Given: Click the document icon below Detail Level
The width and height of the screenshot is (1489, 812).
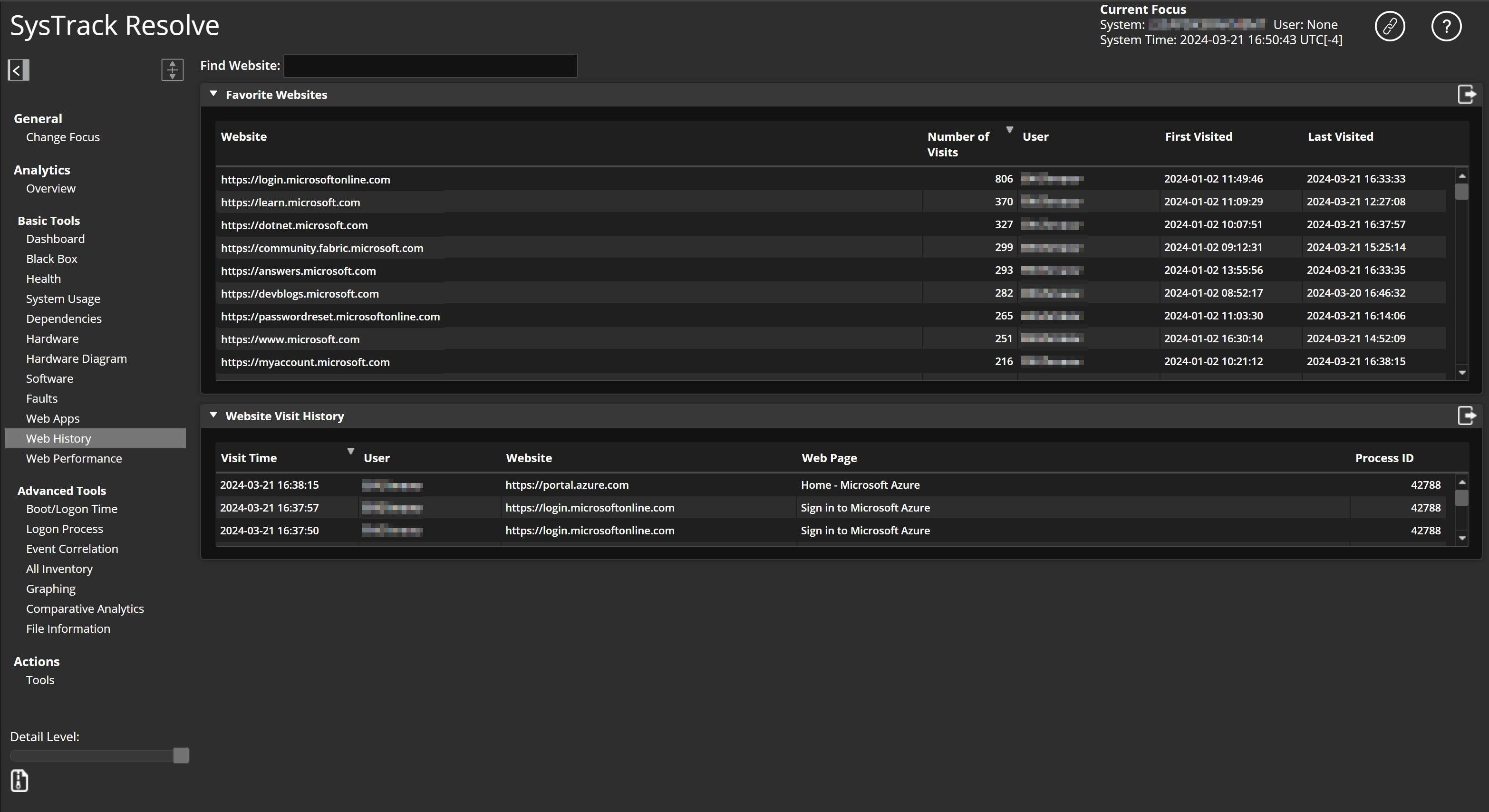Looking at the screenshot, I should point(19,781).
